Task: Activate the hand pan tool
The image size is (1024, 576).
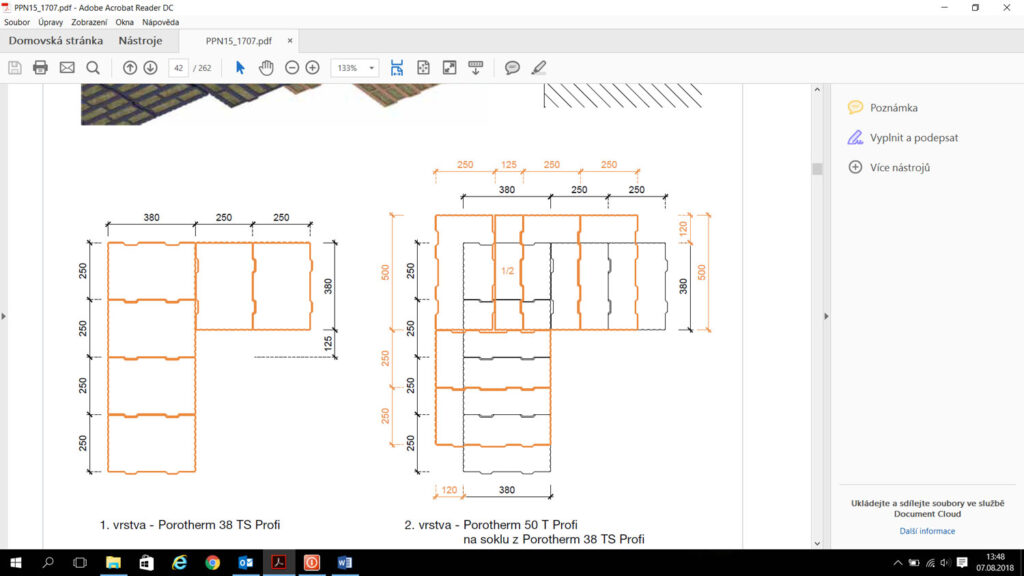Action: 266,67
